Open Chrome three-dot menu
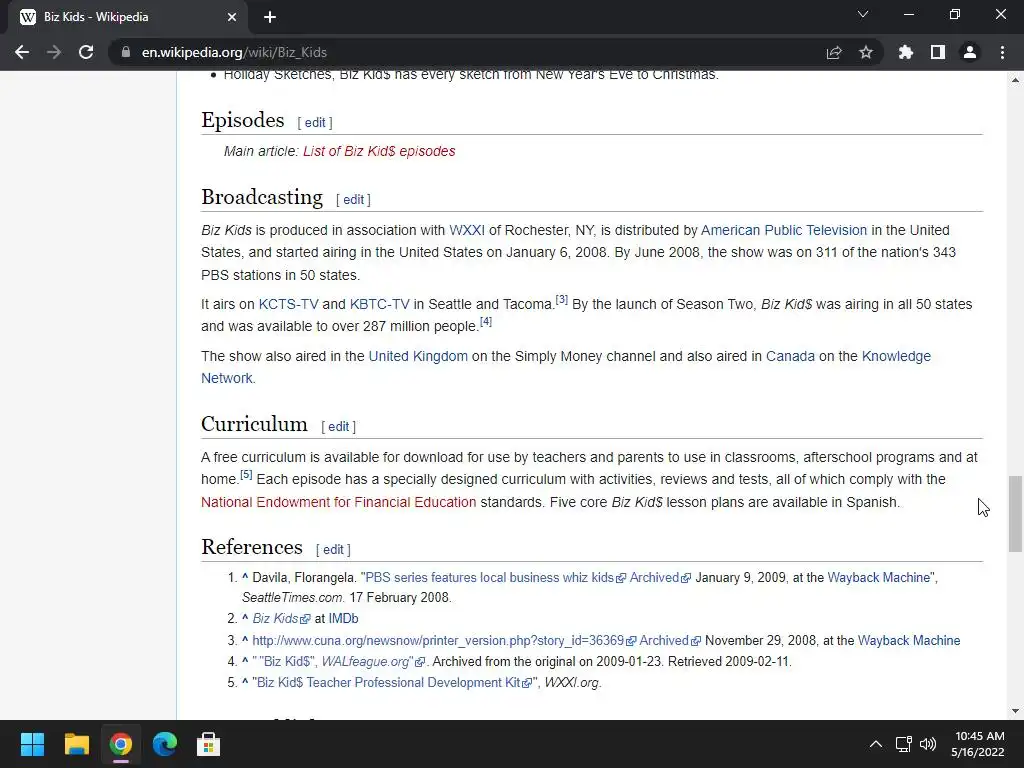The width and height of the screenshot is (1024, 768). pyautogui.click(x=1002, y=52)
